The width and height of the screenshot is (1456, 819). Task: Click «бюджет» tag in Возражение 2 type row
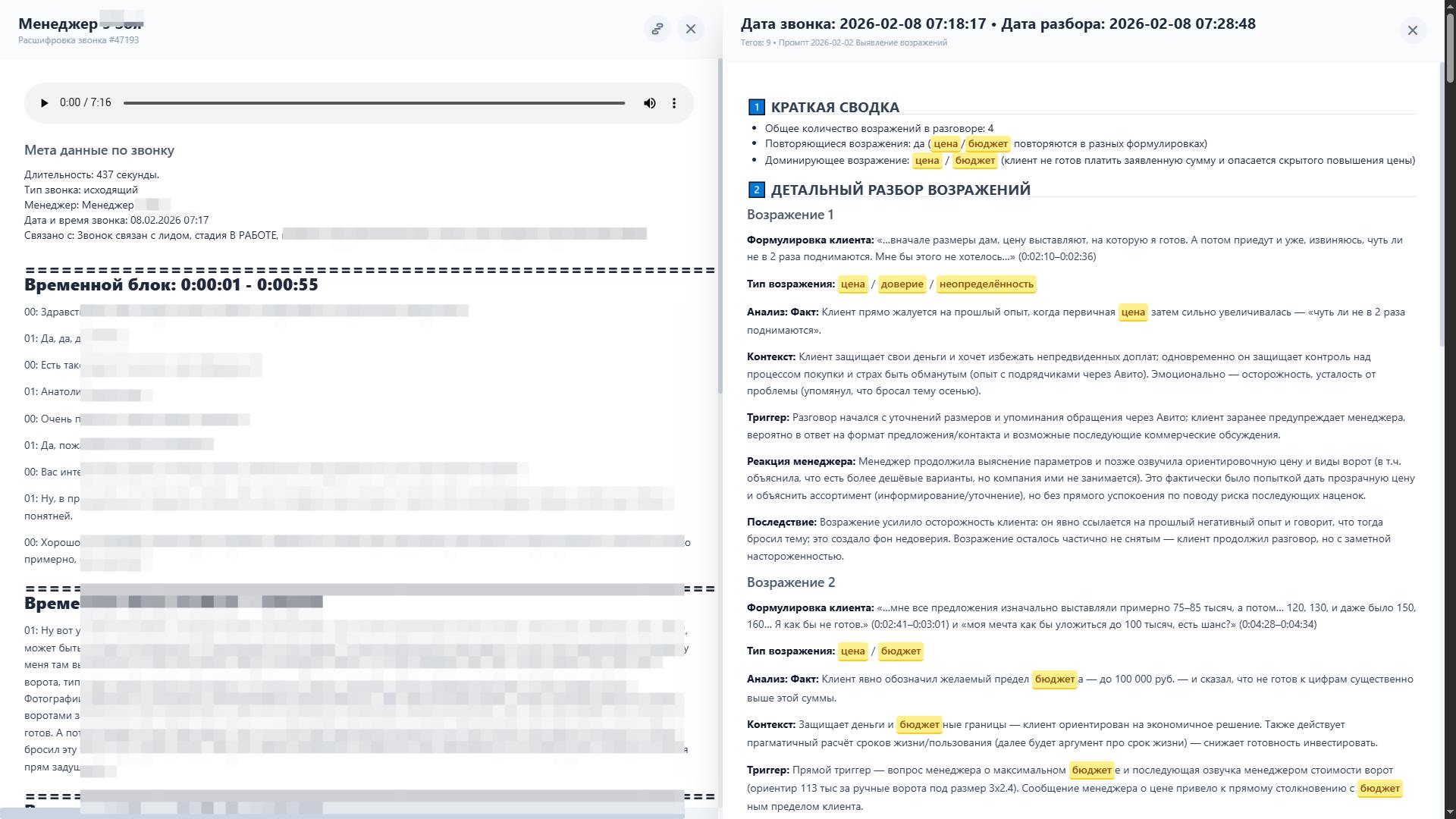(900, 651)
